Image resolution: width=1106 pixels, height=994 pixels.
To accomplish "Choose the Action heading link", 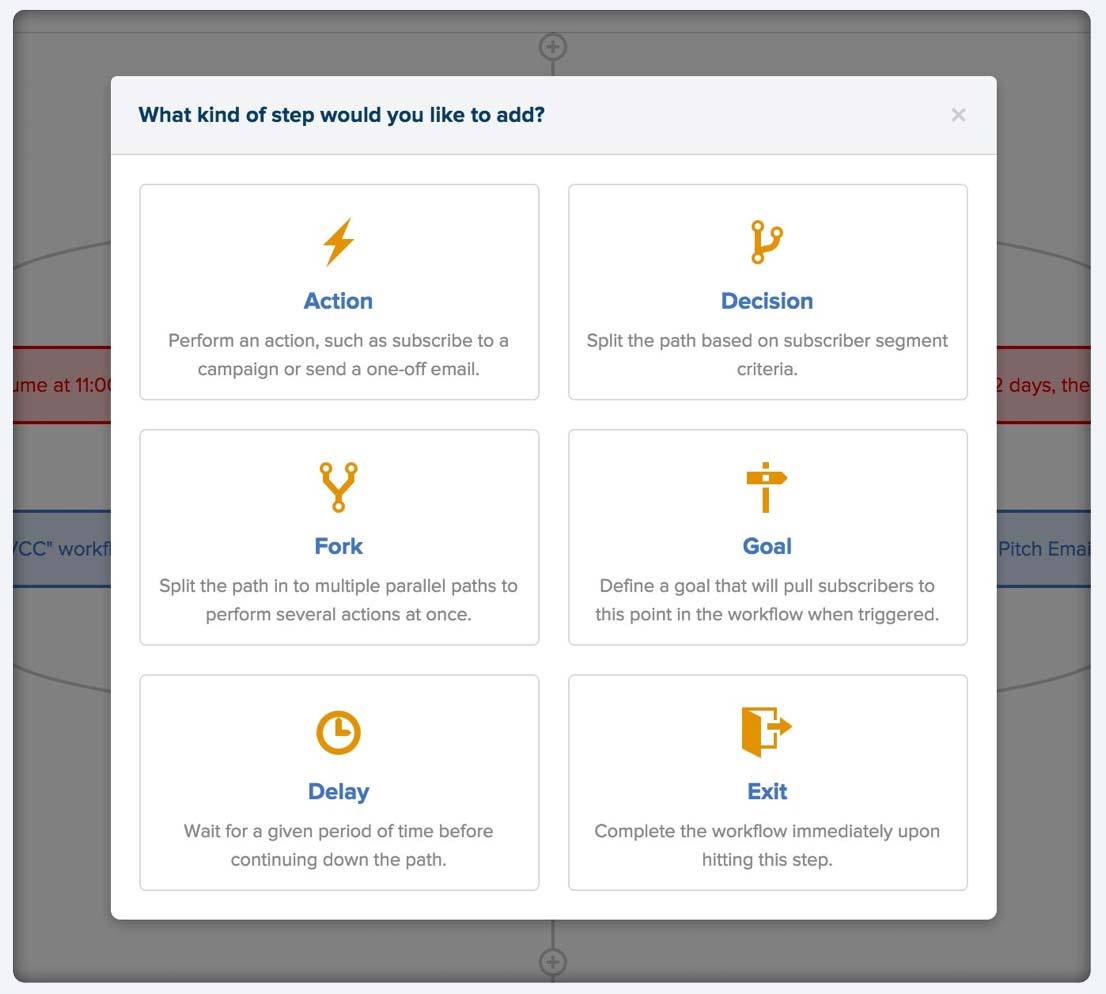I will click(338, 301).
